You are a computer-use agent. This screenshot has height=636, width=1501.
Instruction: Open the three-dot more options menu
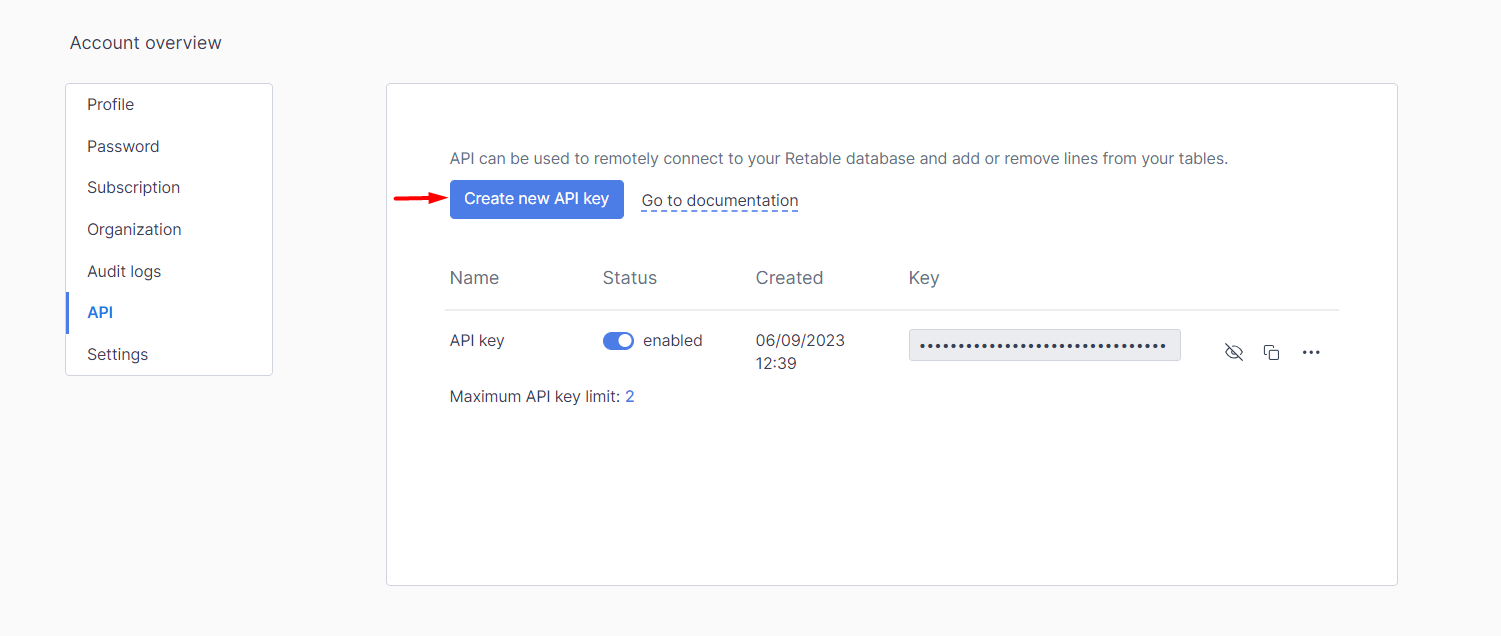pyautogui.click(x=1311, y=352)
